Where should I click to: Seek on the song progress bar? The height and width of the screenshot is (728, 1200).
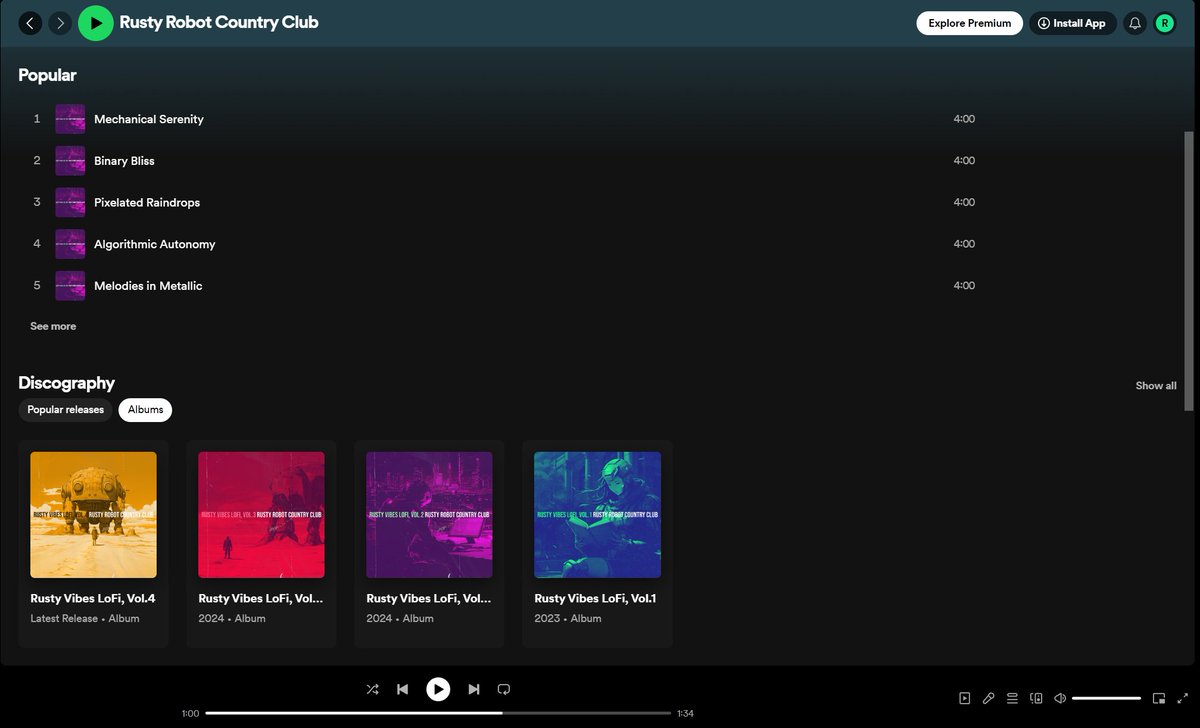pos(438,713)
